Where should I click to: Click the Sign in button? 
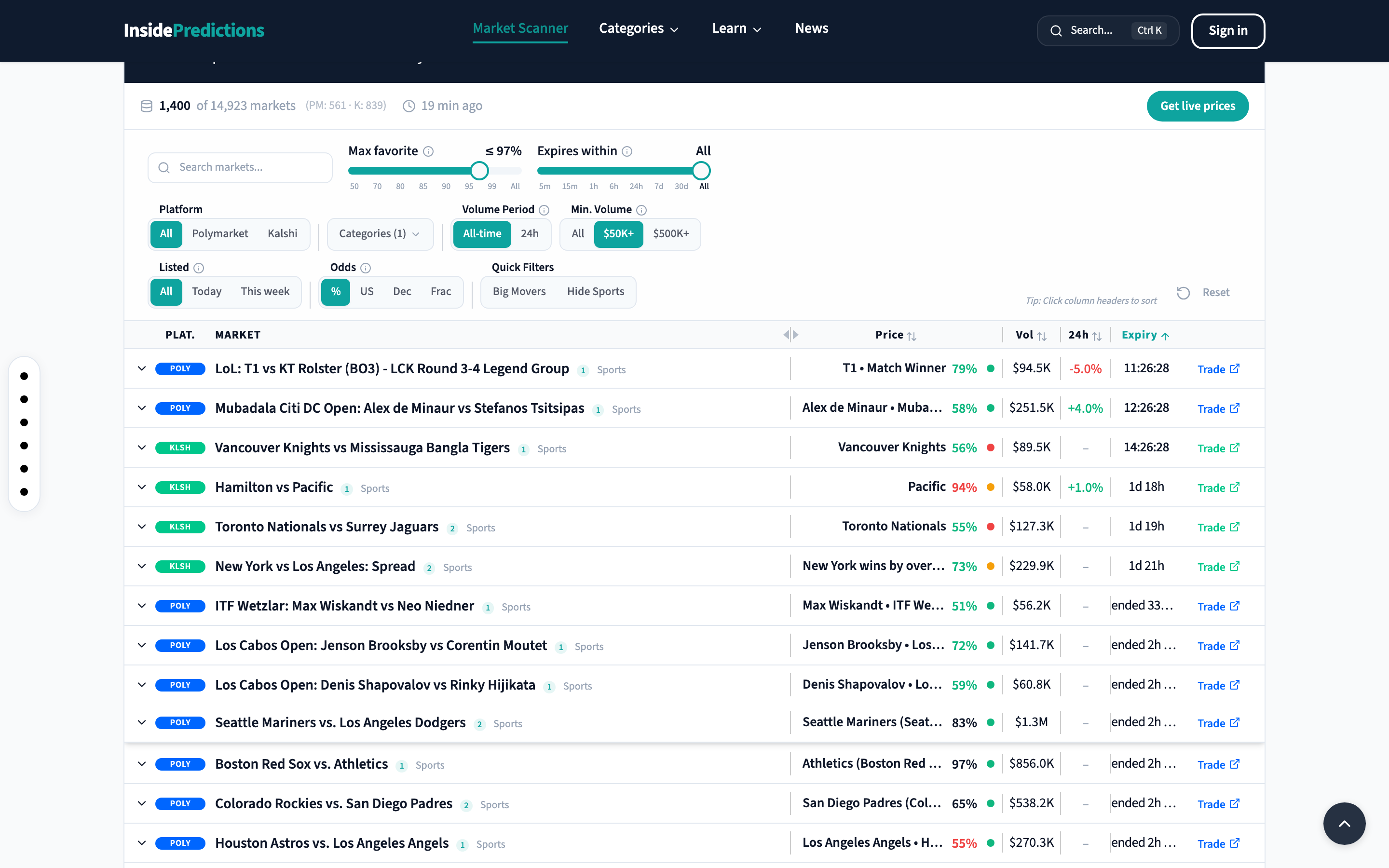[1228, 31]
